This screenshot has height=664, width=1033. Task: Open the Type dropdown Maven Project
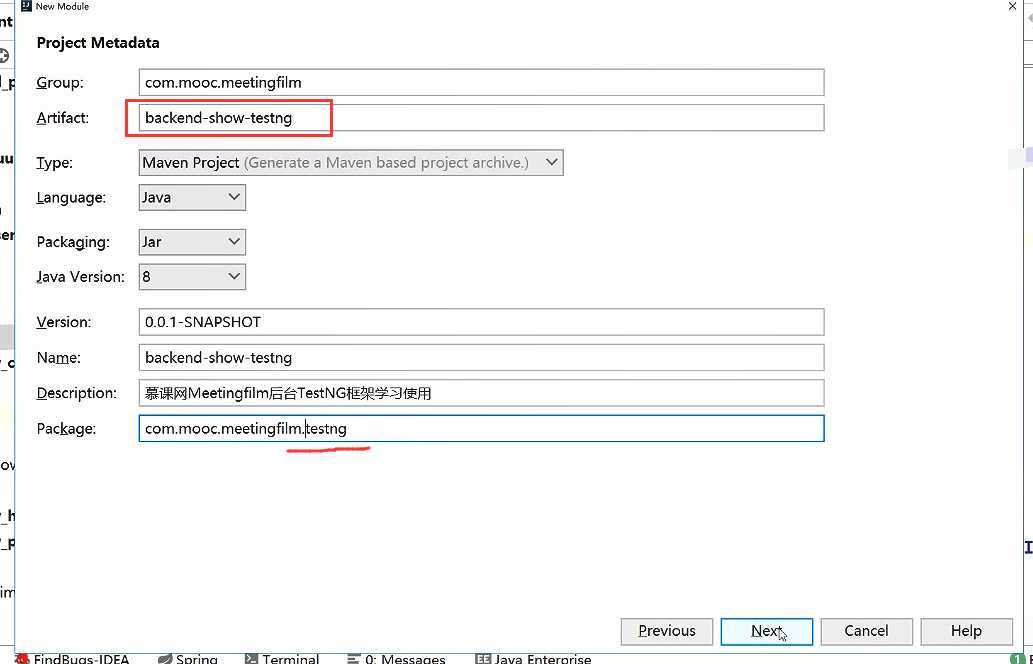pyautogui.click(x=351, y=163)
